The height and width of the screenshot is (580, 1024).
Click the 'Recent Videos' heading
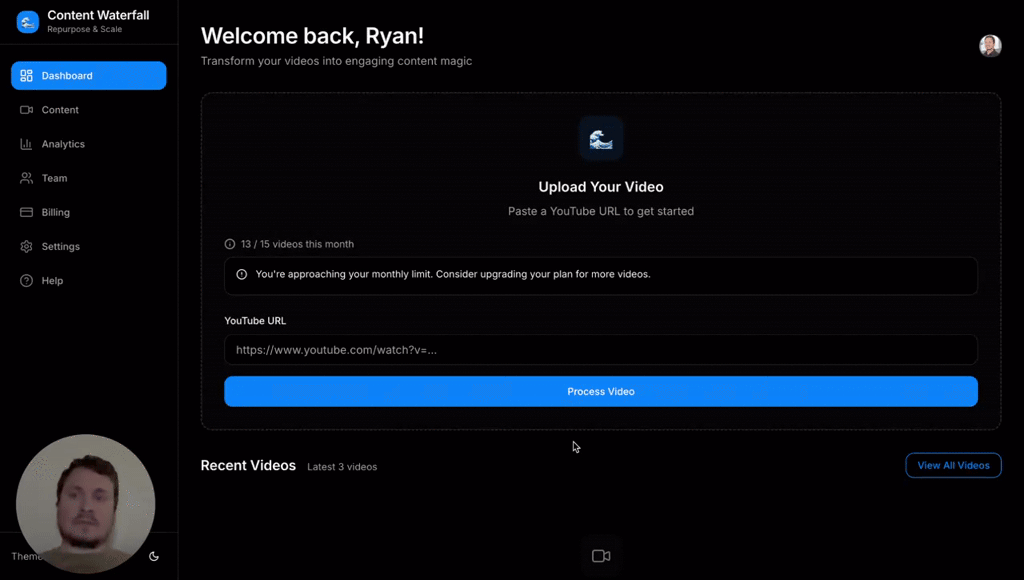pos(248,466)
